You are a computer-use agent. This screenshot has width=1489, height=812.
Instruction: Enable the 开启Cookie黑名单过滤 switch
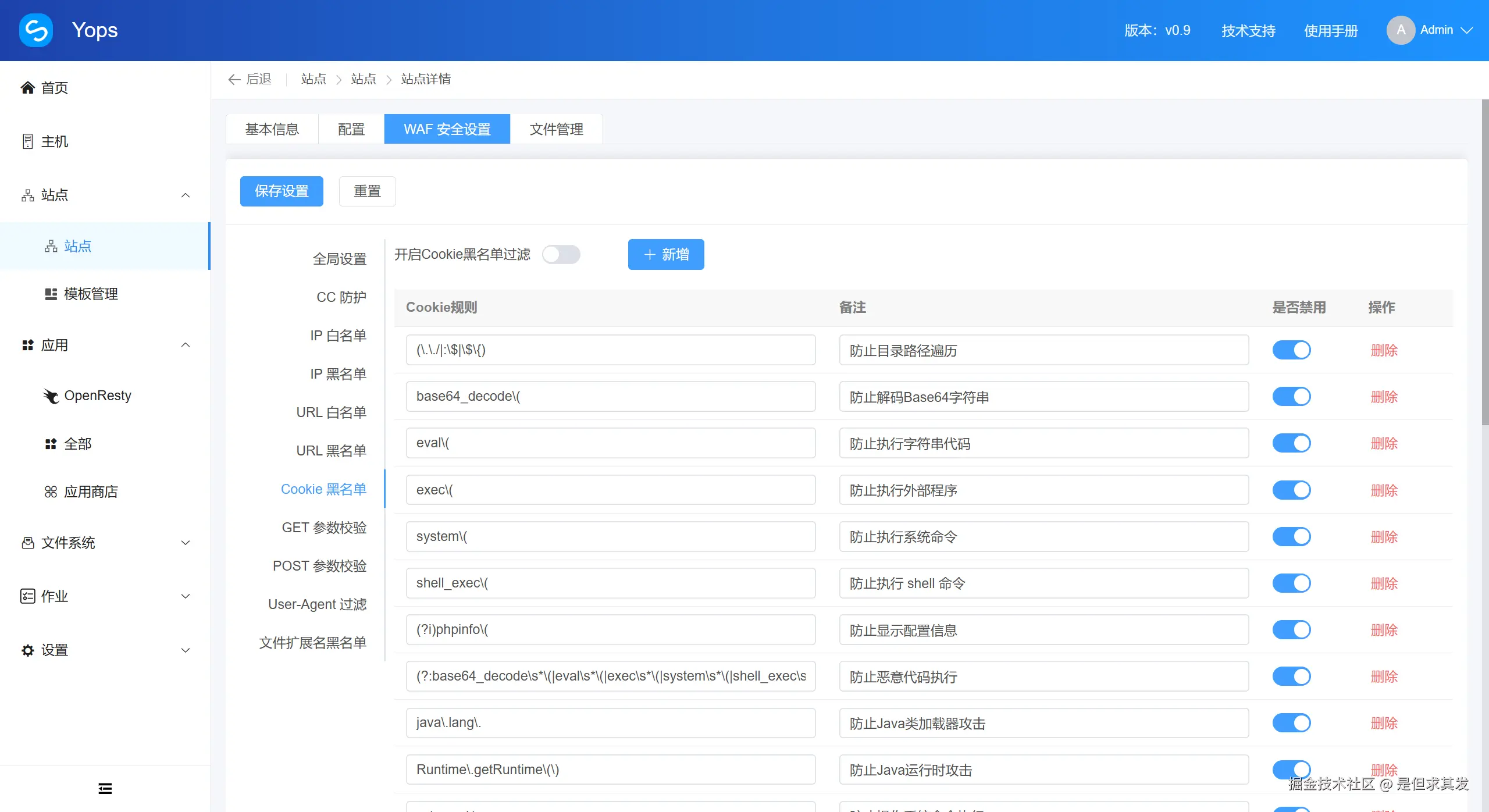coord(561,255)
